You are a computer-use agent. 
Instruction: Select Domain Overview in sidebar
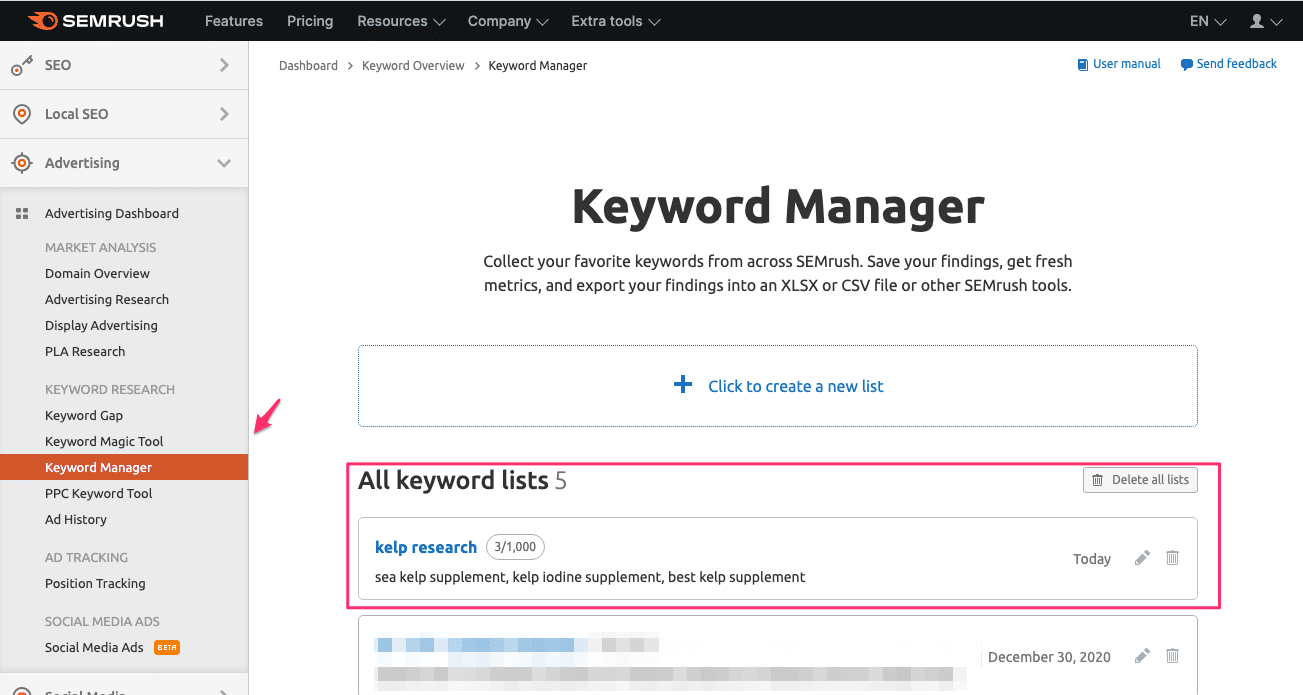click(97, 273)
